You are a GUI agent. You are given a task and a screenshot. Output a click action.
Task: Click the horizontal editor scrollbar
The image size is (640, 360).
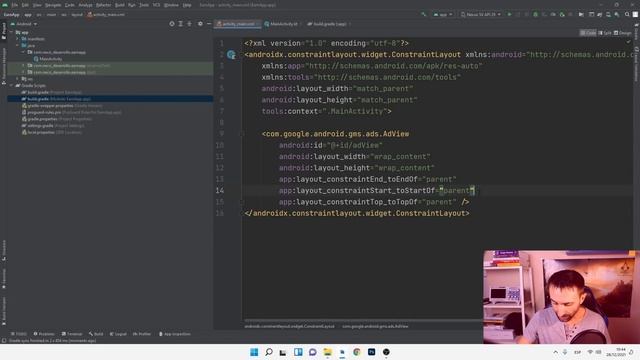pos(362,320)
